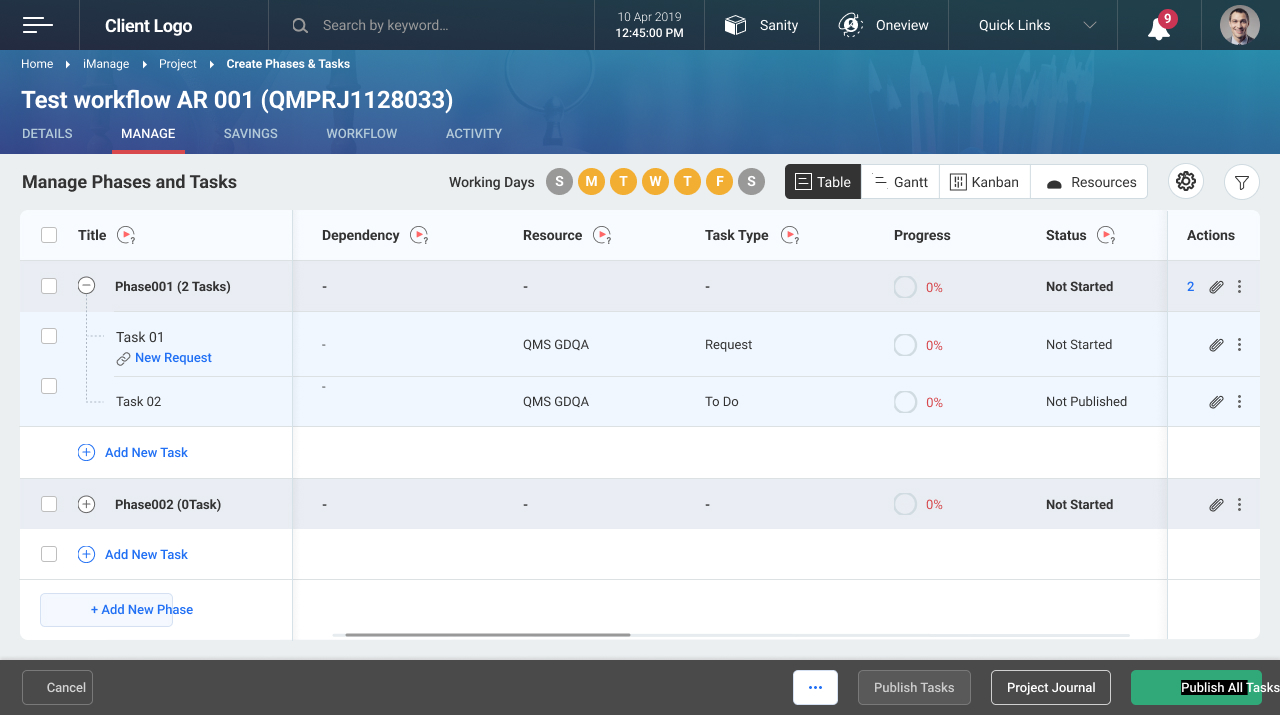This screenshot has height=715, width=1280.
Task: Switch to Kanban view
Action: pos(984,182)
